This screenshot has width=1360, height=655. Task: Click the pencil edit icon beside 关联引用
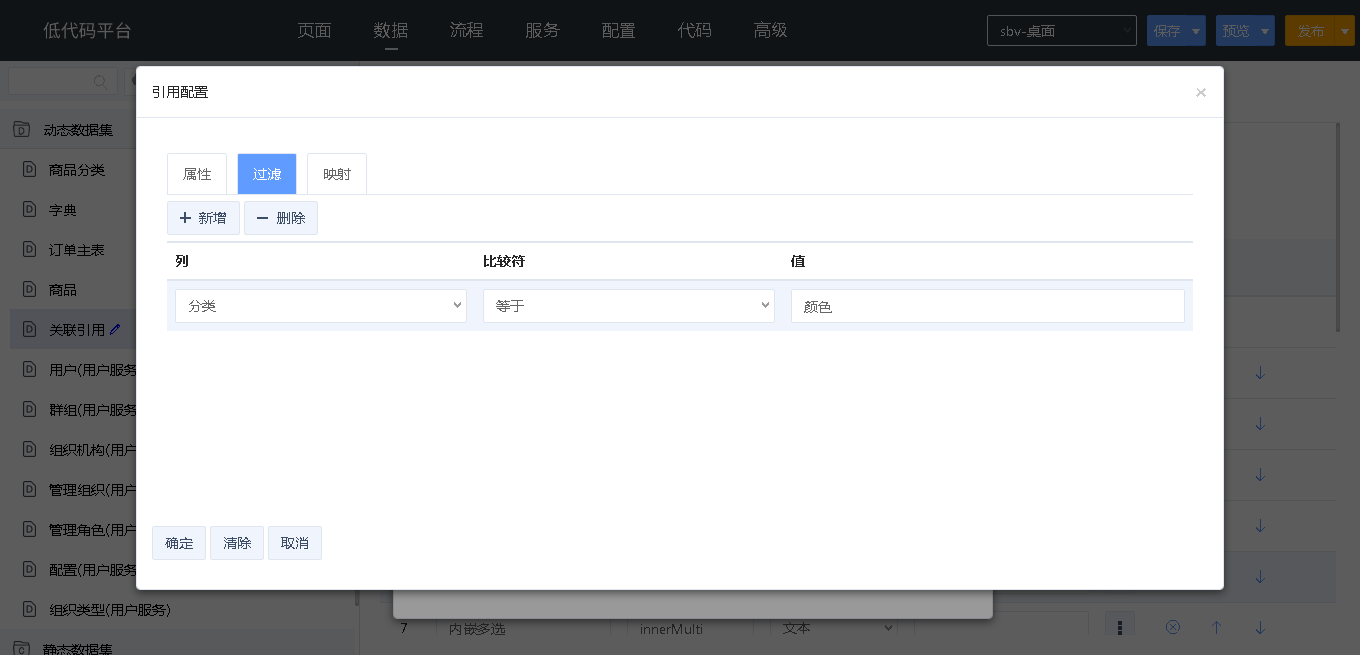(115, 329)
